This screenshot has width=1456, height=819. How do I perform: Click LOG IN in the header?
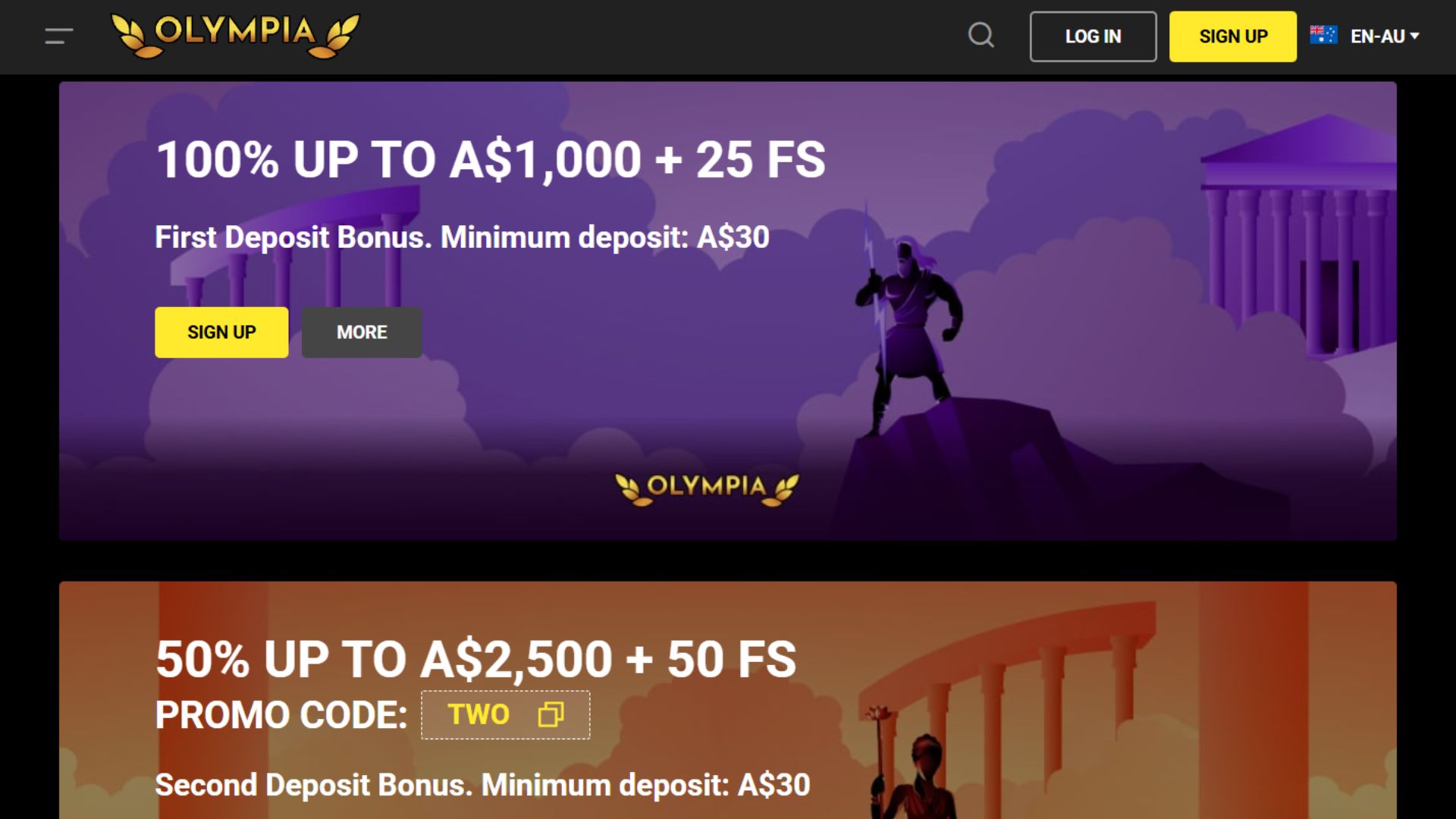click(x=1093, y=36)
